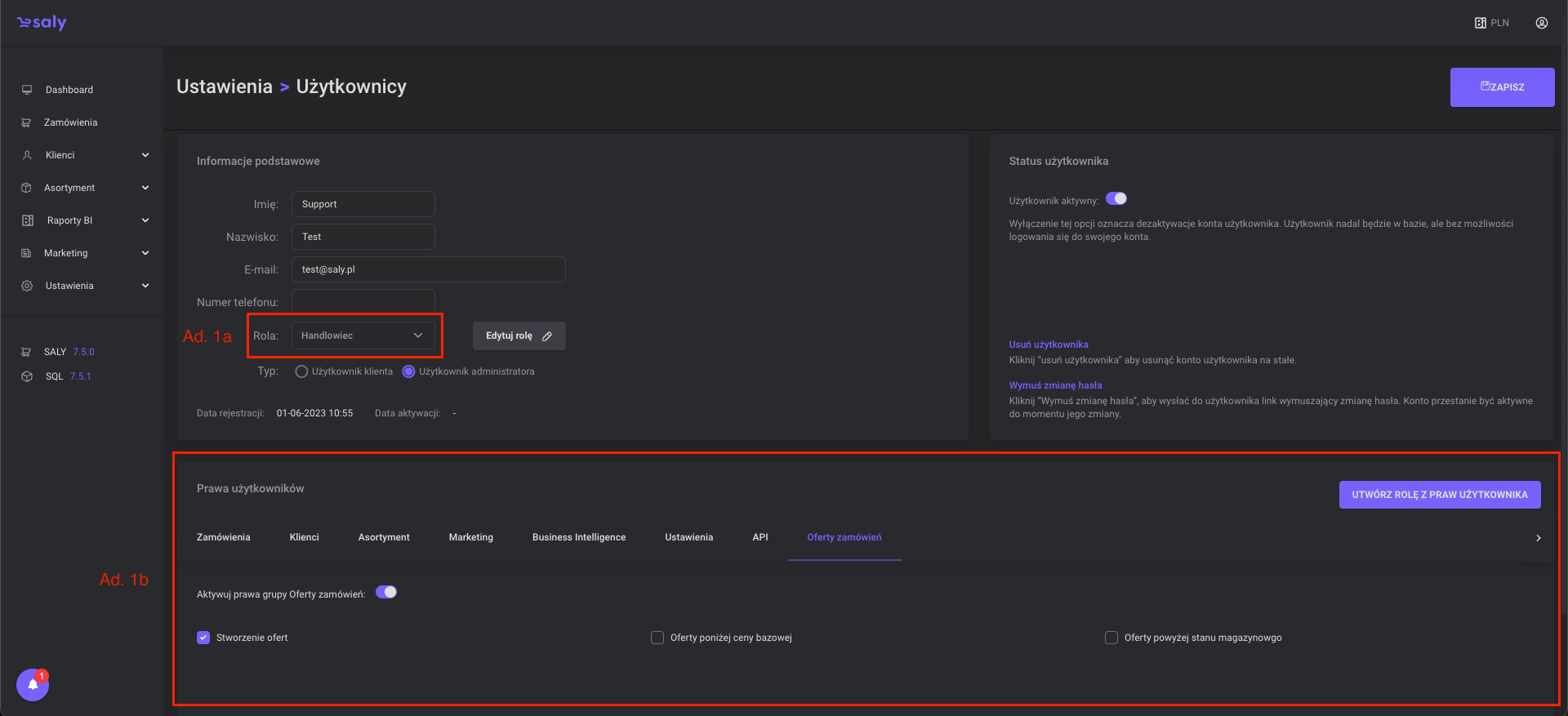The image size is (1568, 716).
Task: Open the user profile icon
Action: [1541, 23]
